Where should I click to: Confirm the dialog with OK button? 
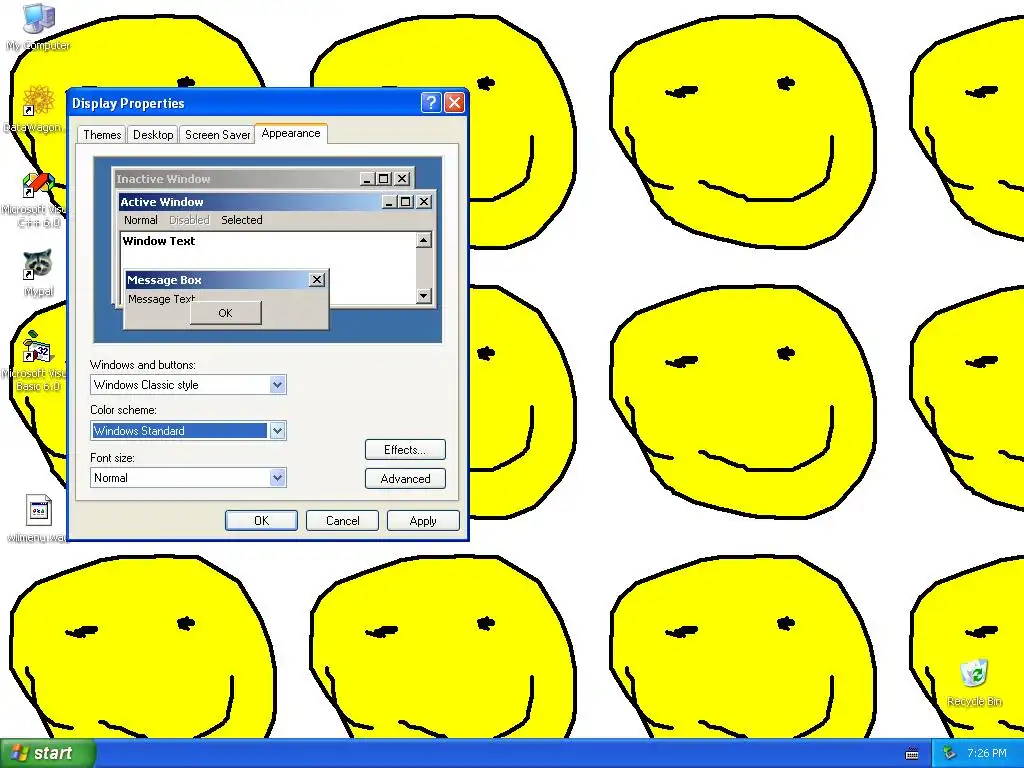coord(261,520)
